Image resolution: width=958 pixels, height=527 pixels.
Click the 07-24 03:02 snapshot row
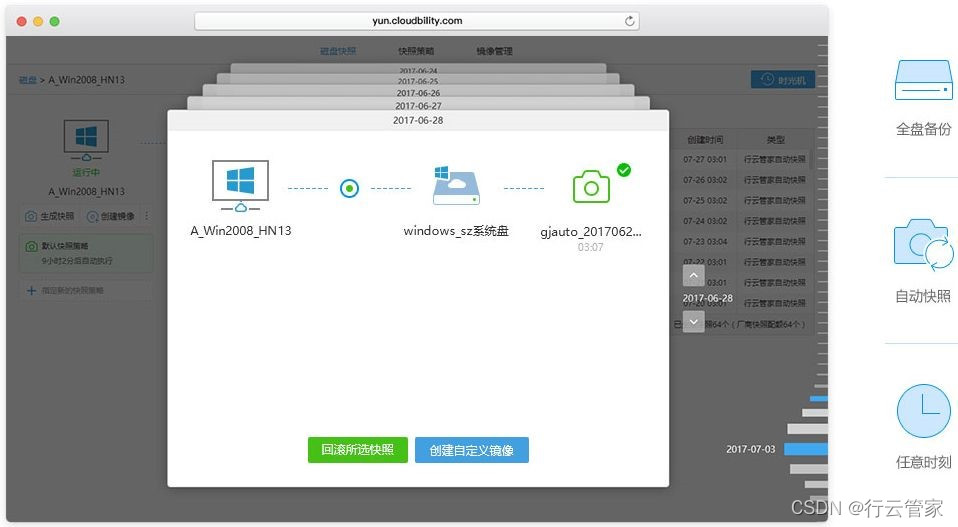(742, 221)
